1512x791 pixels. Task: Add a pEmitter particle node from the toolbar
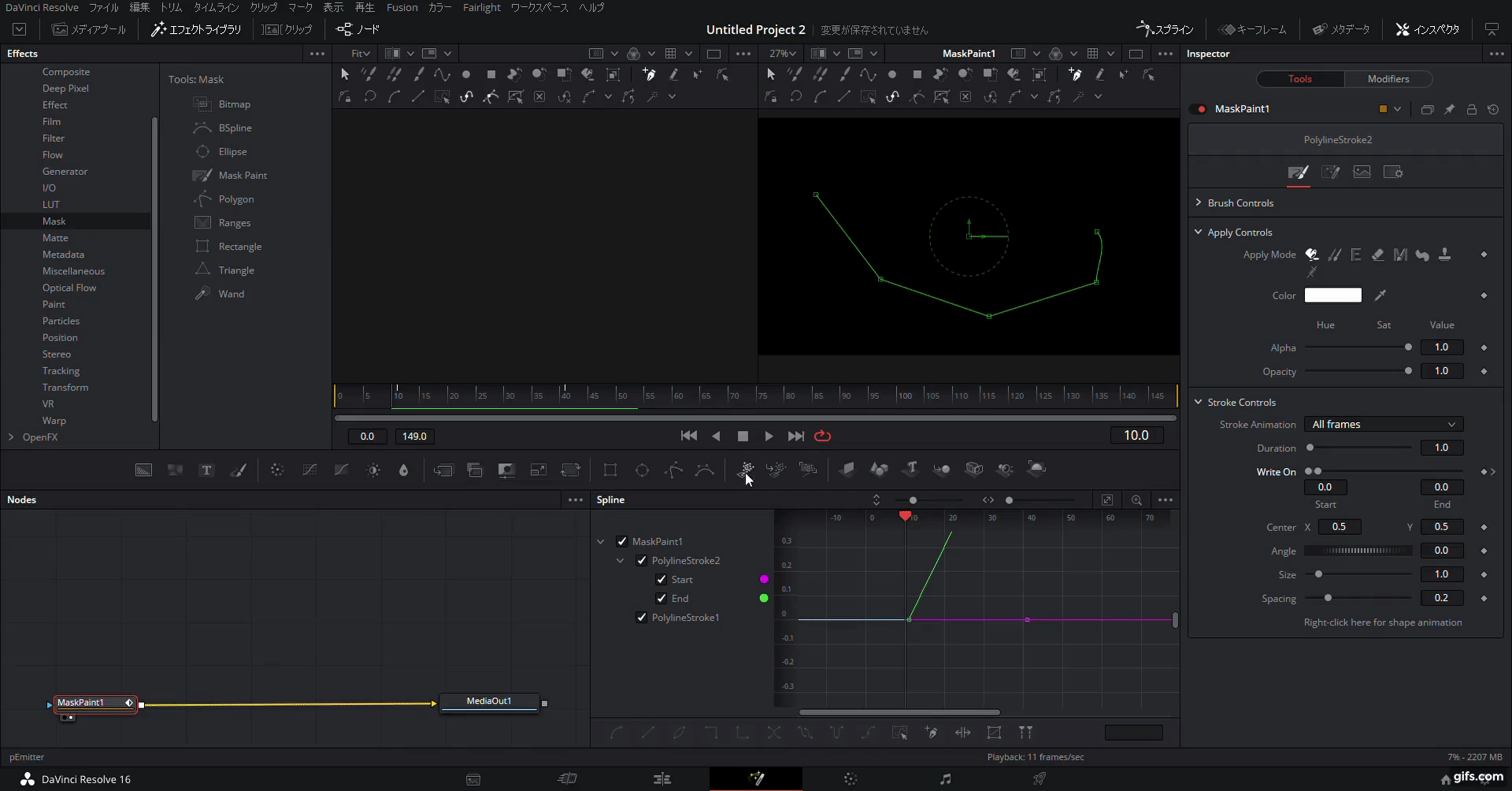[746, 470]
